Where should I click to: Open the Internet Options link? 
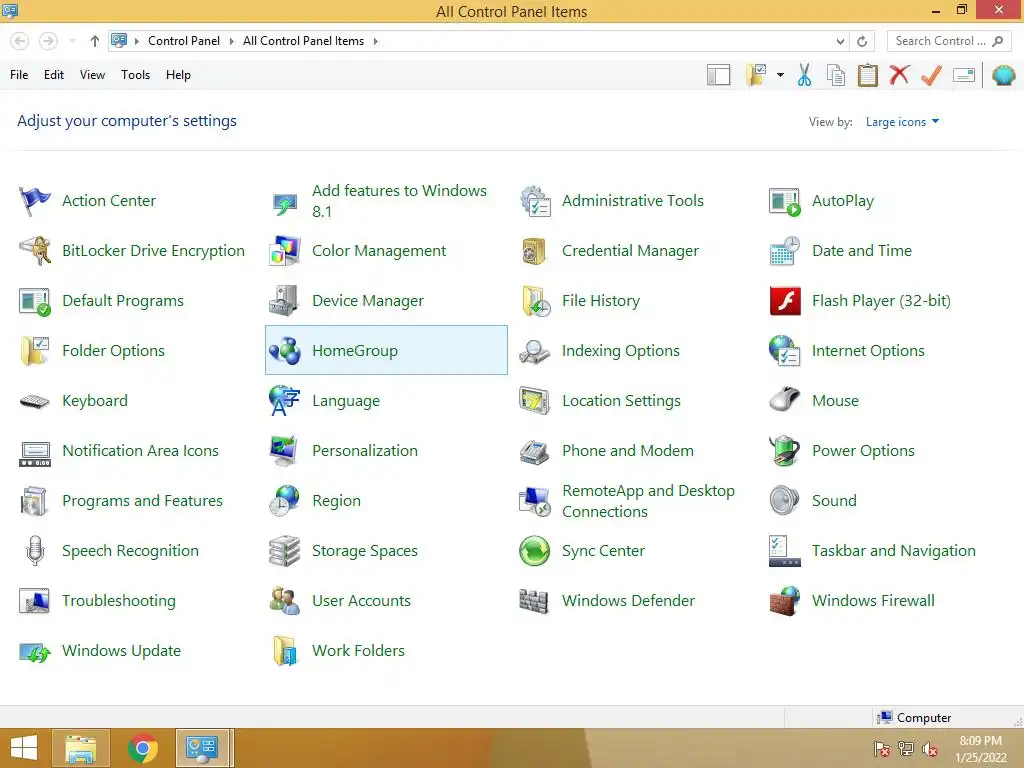pyautogui.click(x=868, y=351)
